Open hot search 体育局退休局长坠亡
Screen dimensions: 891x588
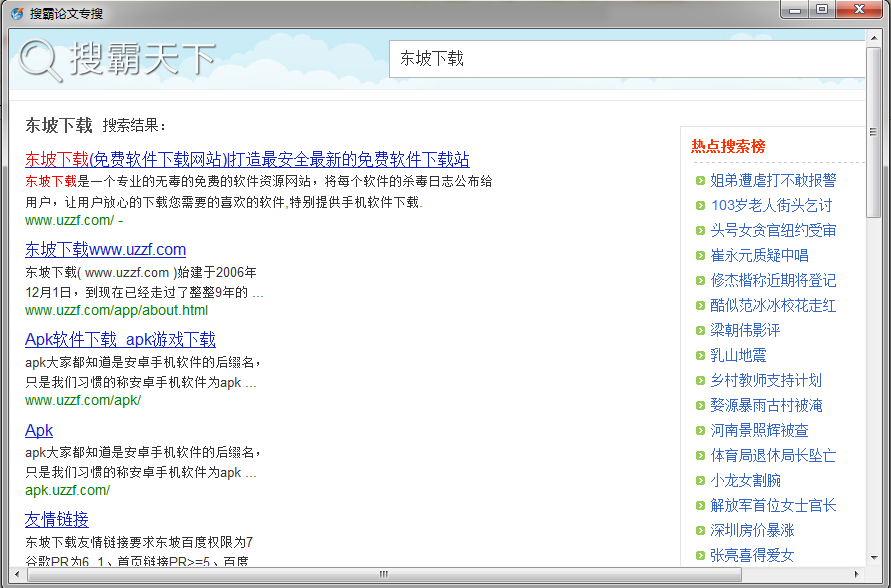coord(773,456)
